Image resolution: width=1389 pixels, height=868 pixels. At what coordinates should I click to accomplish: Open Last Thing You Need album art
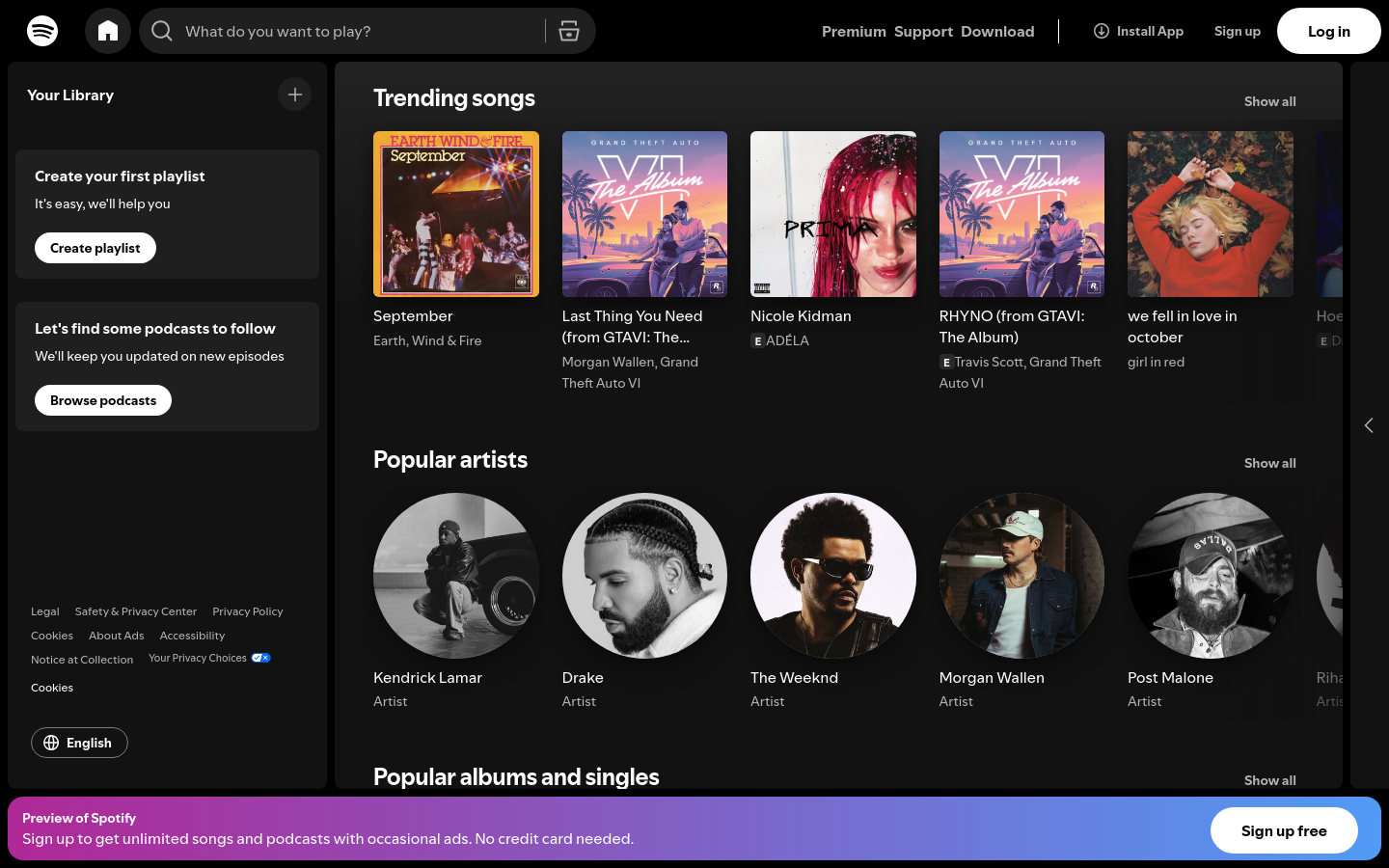pos(644,214)
